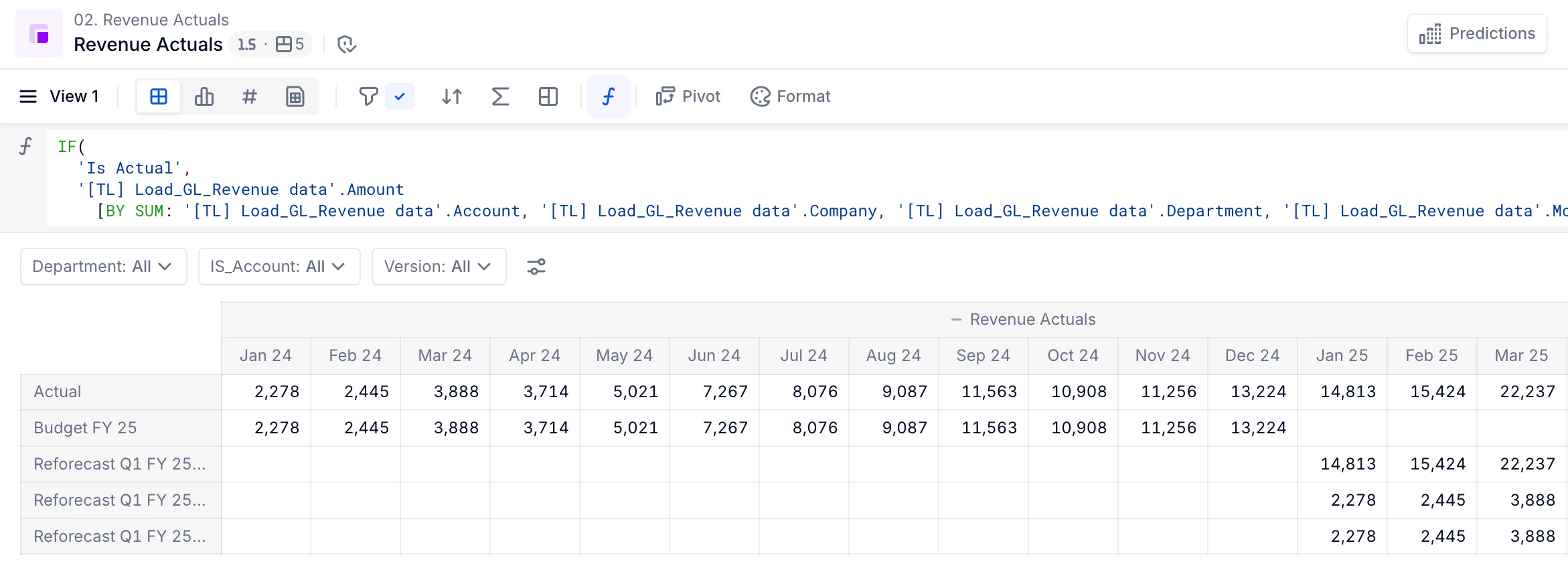
Task: Click the sigma aggregation icon
Action: tap(500, 96)
